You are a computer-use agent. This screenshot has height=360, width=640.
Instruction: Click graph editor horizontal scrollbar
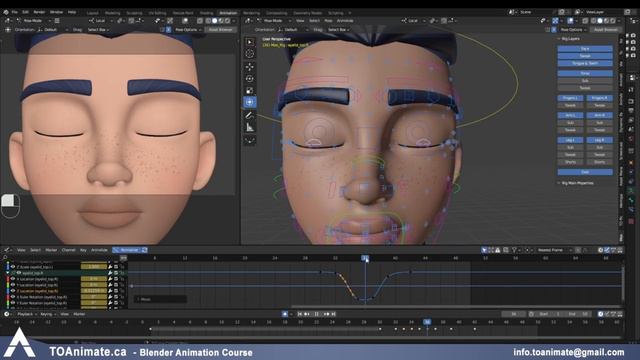pos(455,306)
